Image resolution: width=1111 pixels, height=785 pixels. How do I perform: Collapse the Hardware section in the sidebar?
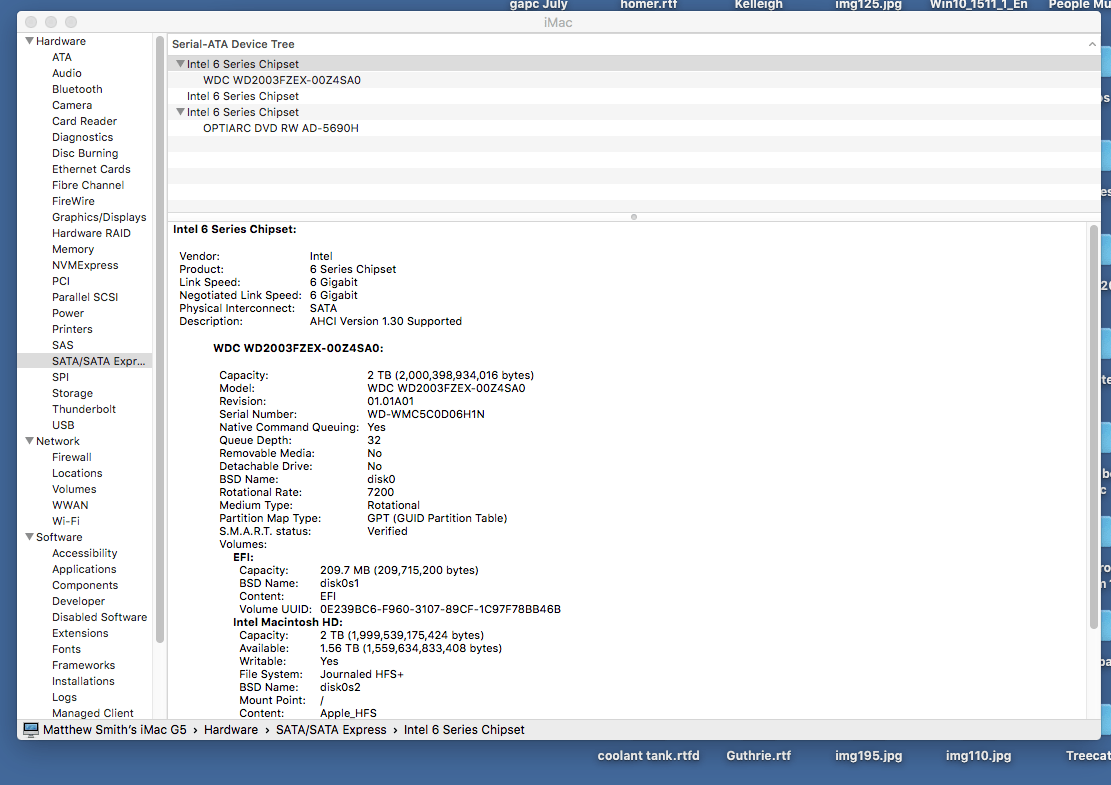[29, 40]
